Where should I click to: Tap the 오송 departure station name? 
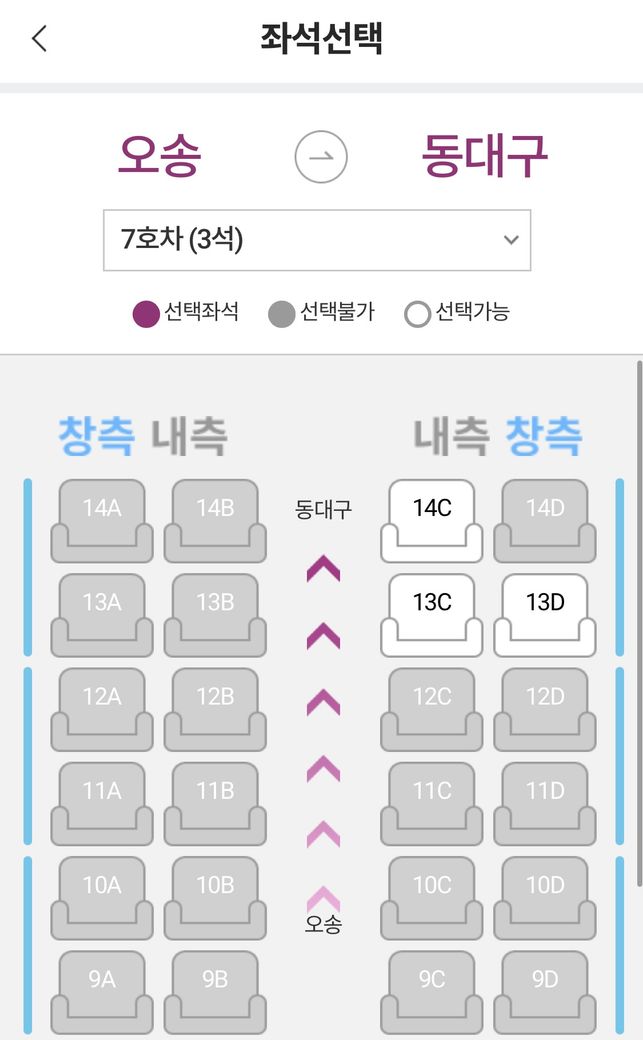click(160, 155)
